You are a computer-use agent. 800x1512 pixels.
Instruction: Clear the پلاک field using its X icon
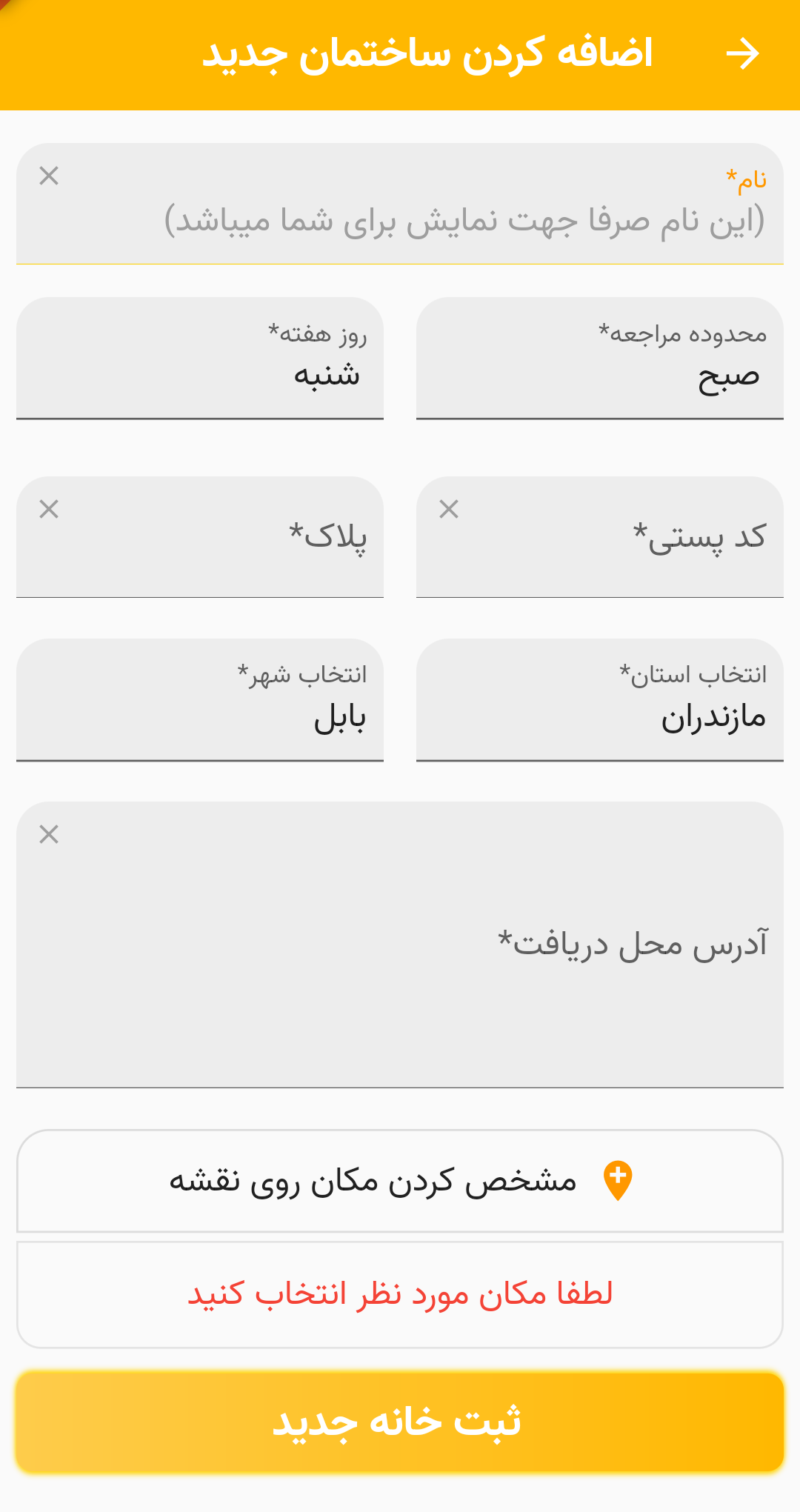tap(49, 510)
